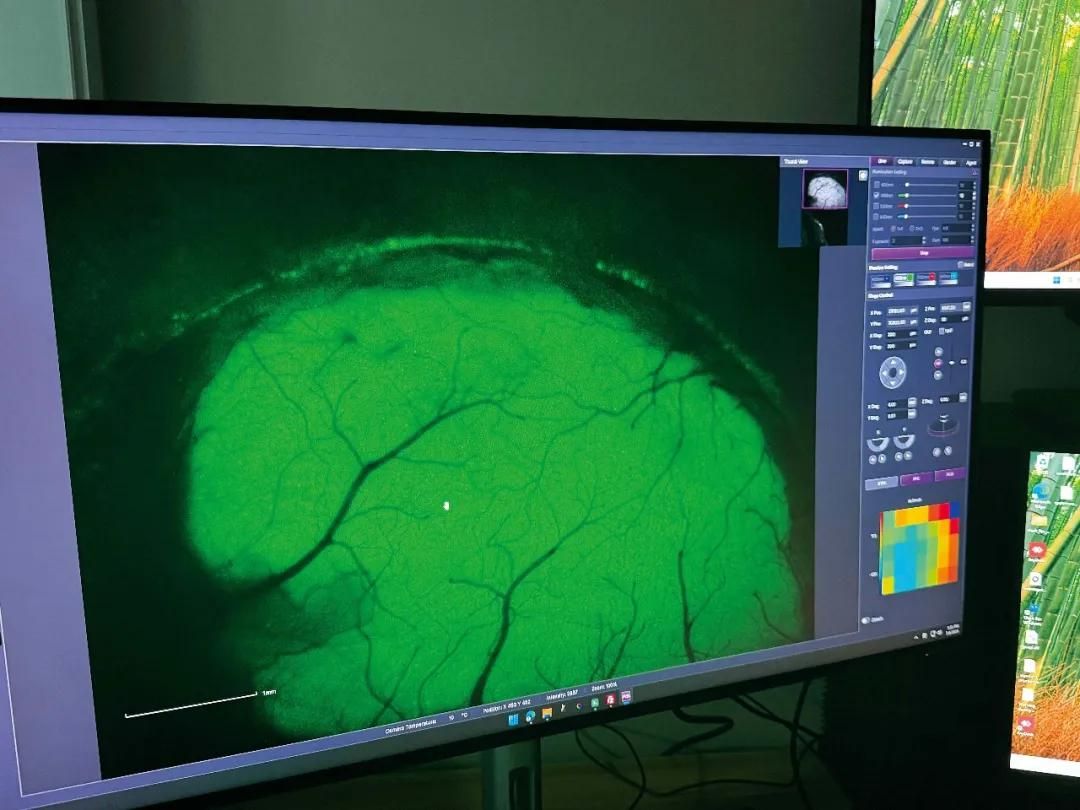Click the Z position field side button

coord(966,307)
